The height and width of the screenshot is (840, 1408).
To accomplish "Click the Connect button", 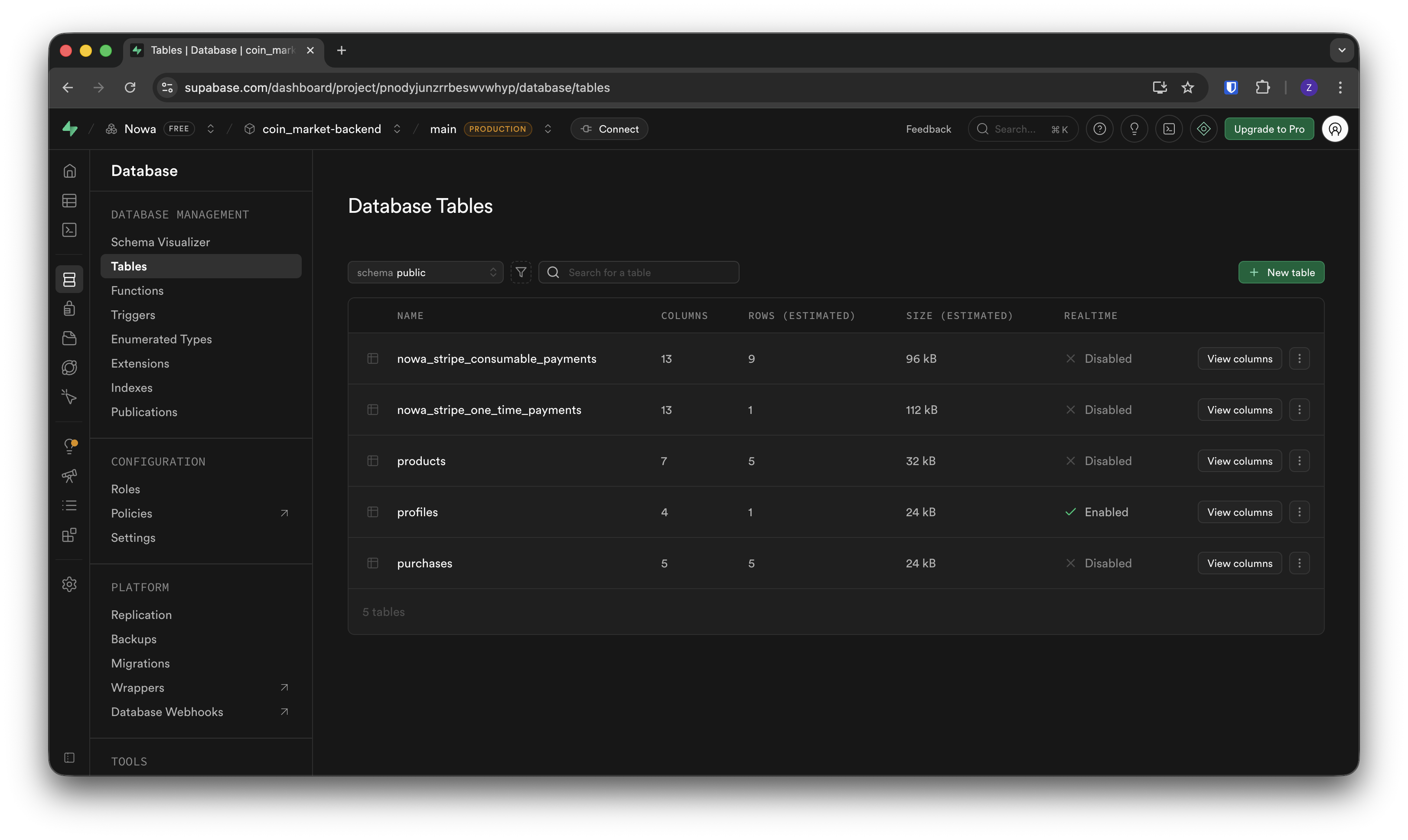I will click(x=609, y=129).
